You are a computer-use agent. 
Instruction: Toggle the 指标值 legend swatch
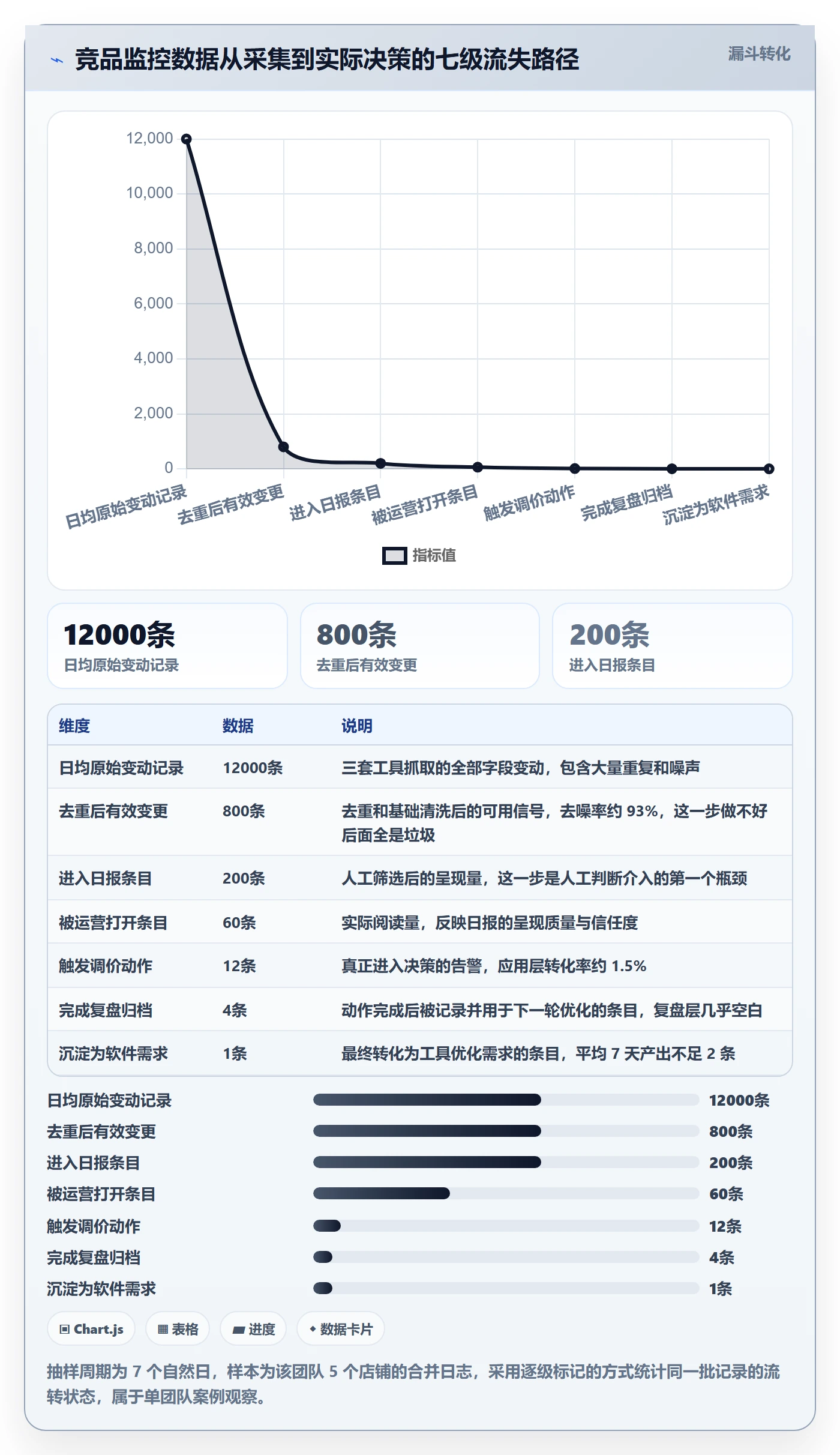[x=395, y=556]
